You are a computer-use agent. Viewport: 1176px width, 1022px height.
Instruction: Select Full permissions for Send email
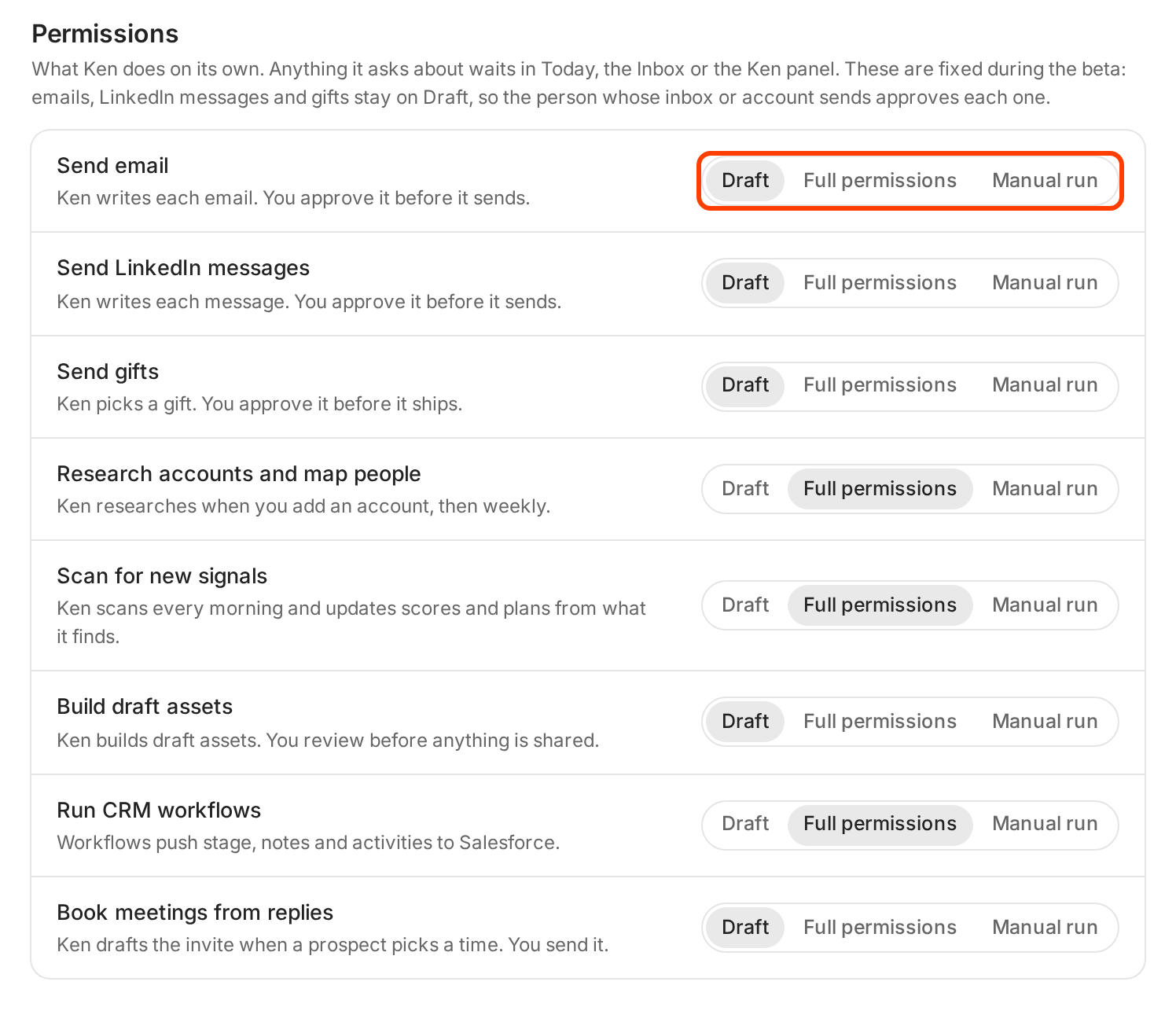tap(880, 181)
